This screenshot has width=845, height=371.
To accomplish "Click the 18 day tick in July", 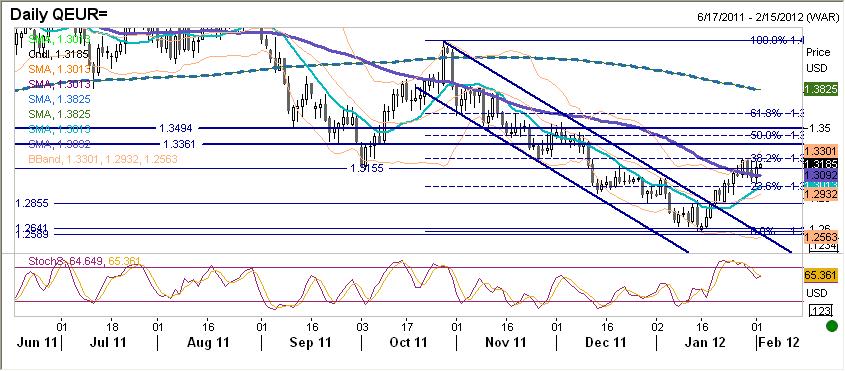I will click(x=113, y=327).
